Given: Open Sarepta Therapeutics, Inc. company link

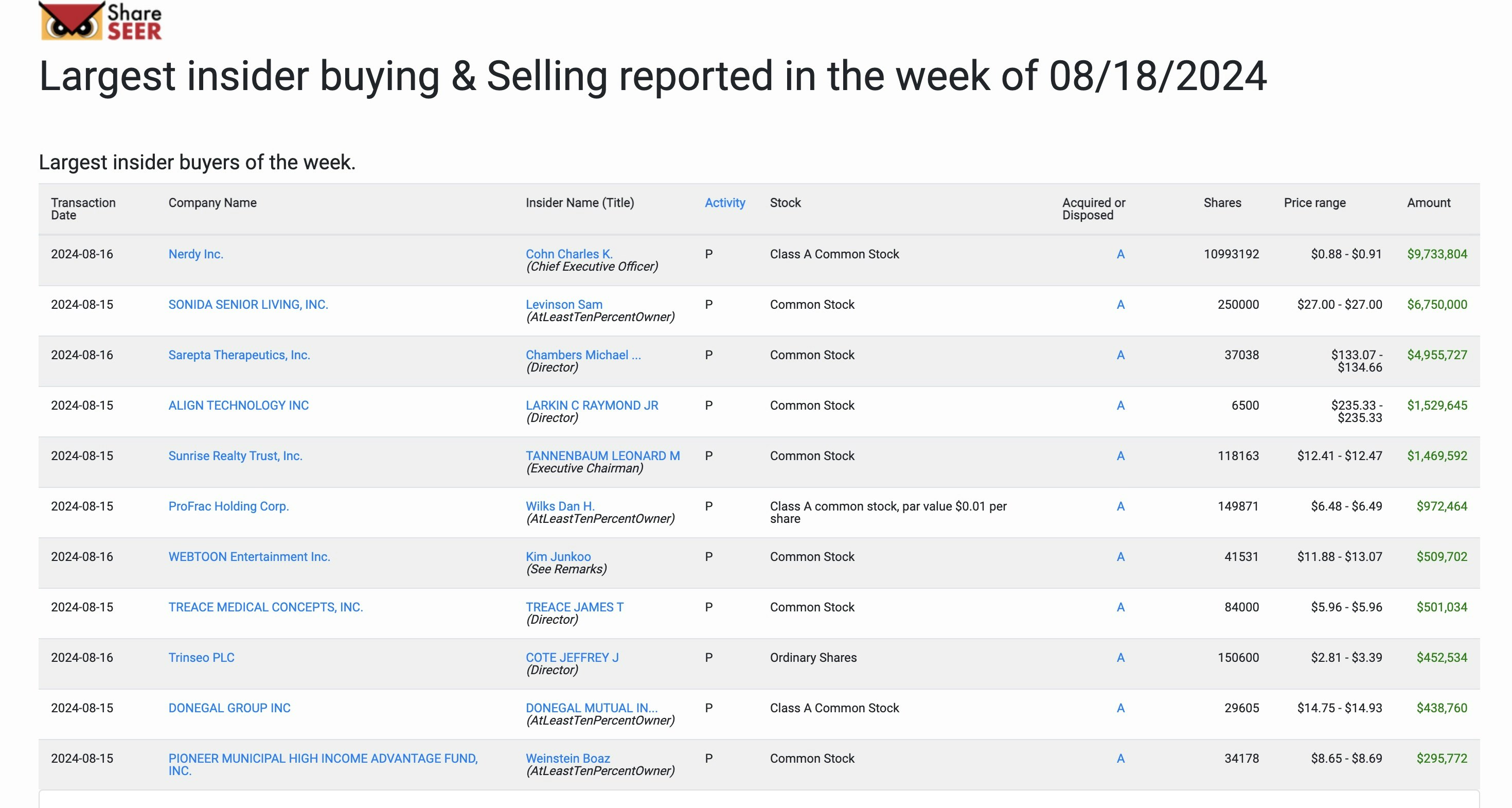Looking at the screenshot, I should tap(239, 355).
